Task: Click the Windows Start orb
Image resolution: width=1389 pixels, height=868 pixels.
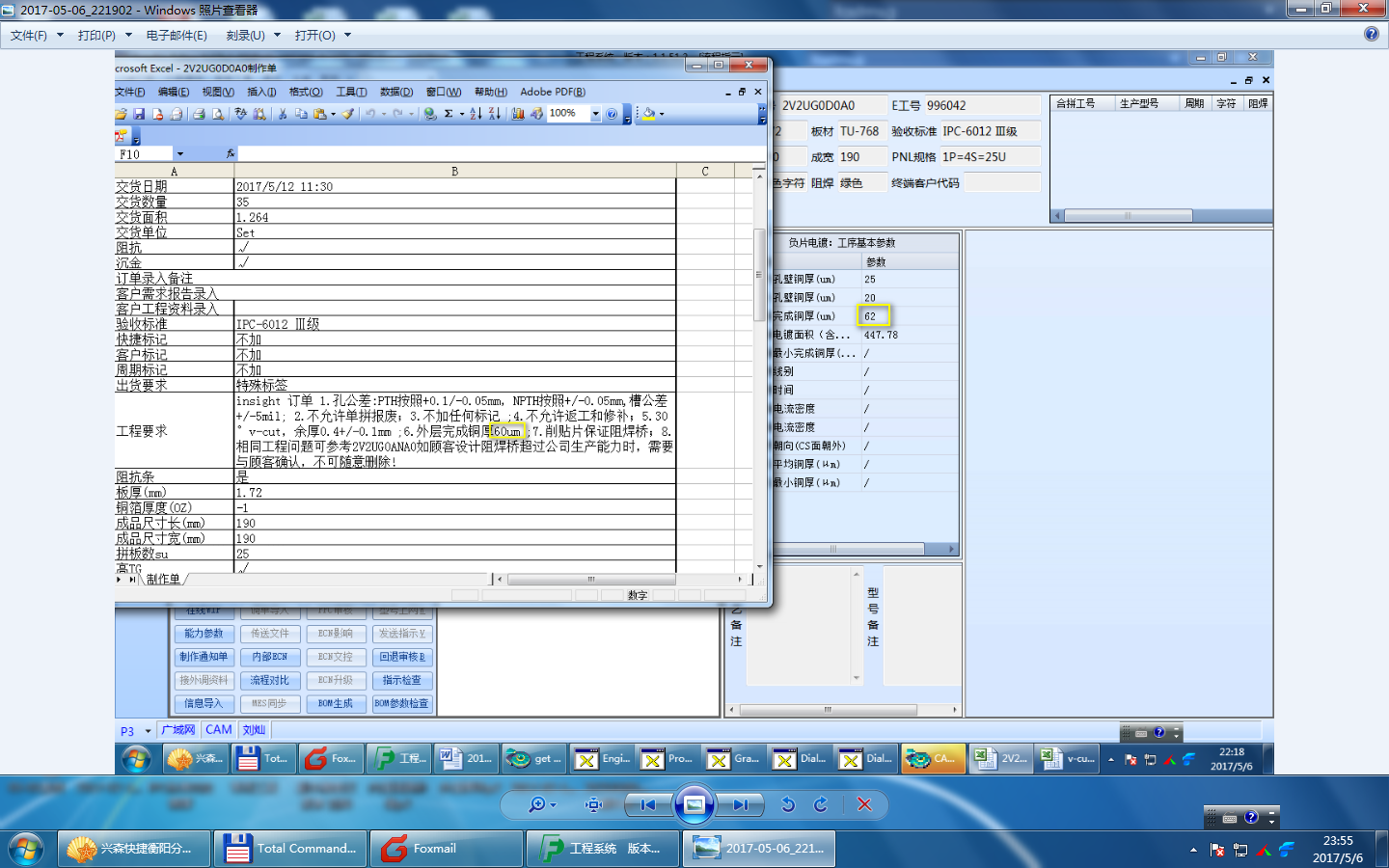Action: pyautogui.click(x=26, y=849)
